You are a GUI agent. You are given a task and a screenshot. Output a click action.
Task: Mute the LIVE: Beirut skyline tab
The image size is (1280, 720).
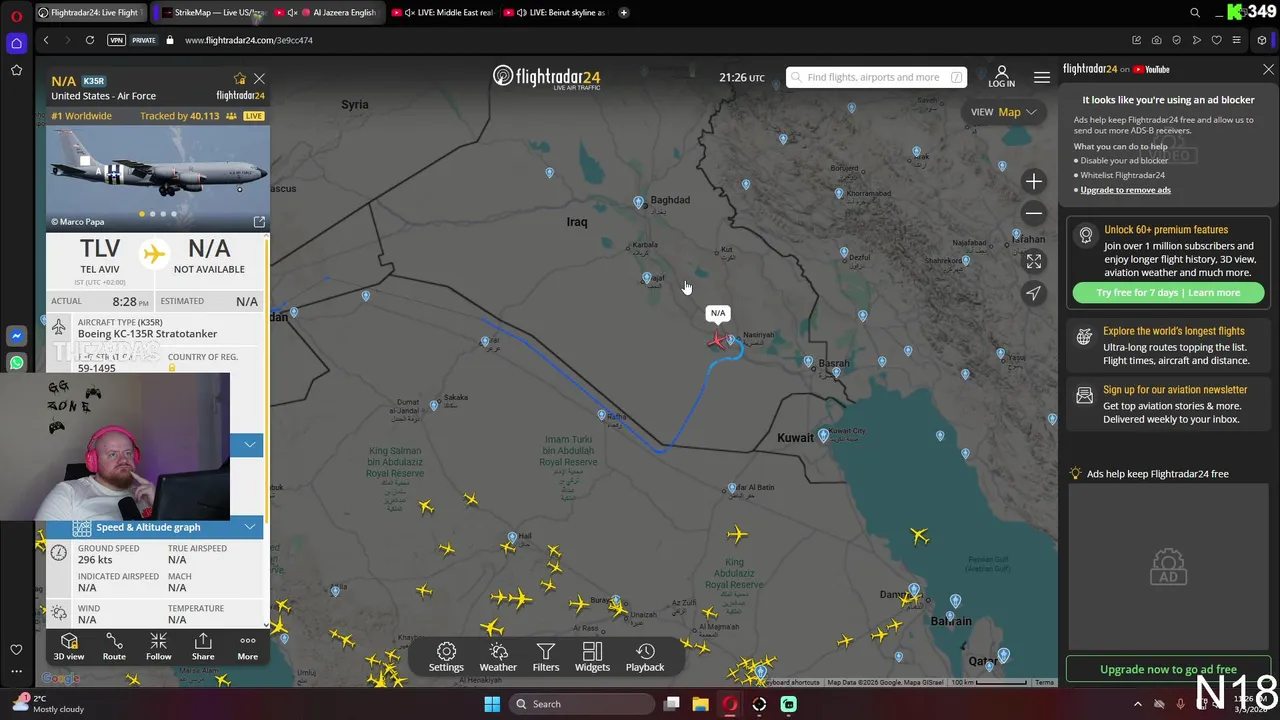pos(521,13)
